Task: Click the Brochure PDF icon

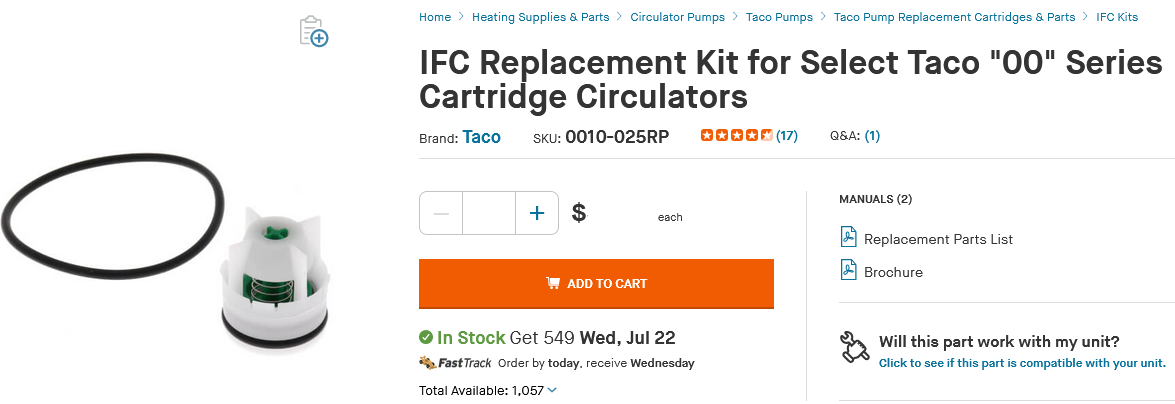Action: click(848, 271)
